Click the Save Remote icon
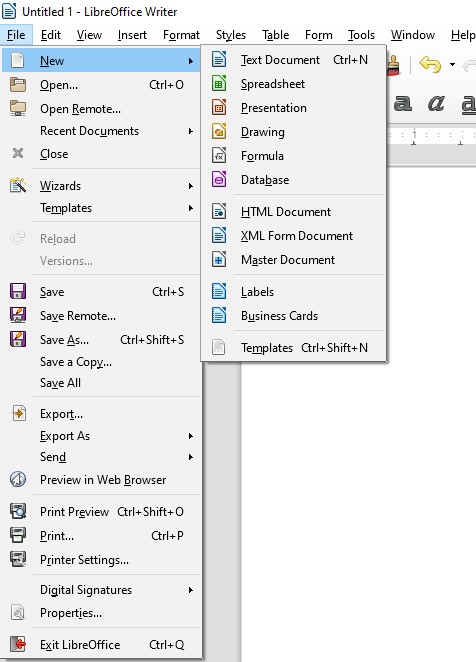476x662 pixels. [18, 316]
